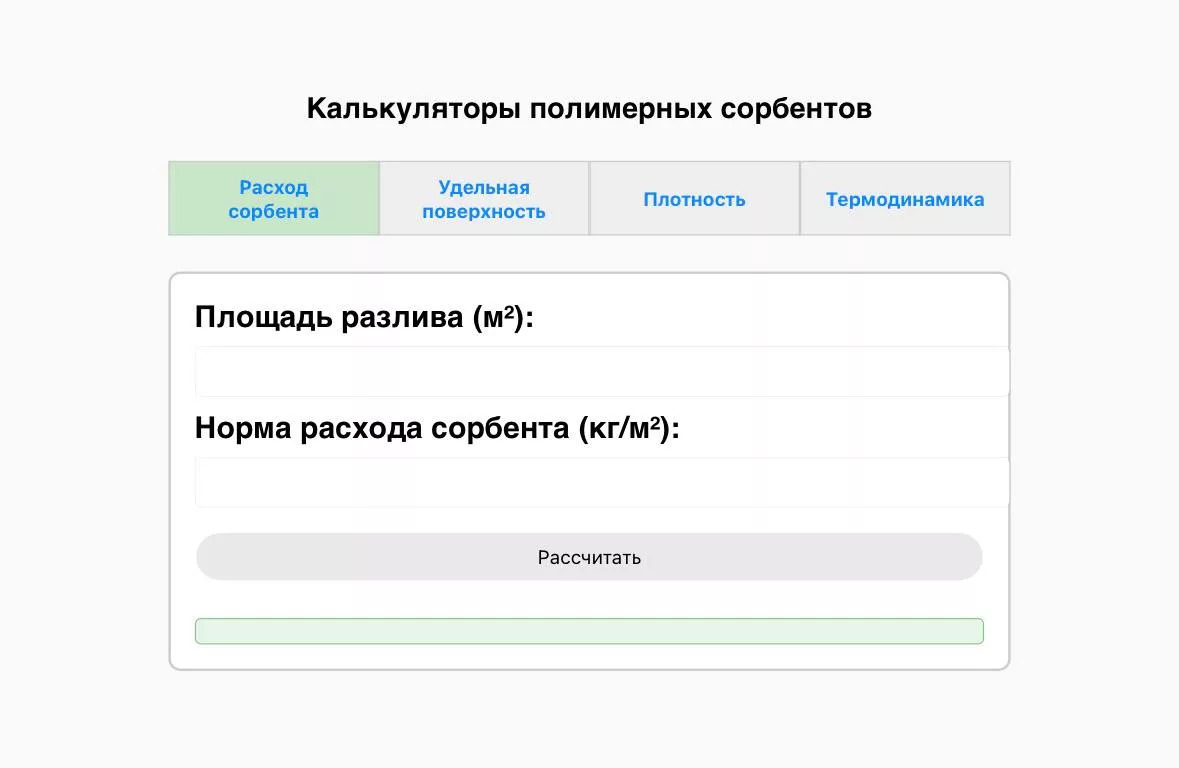Open the Плотность calculator tab
1179x768 pixels.
point(694,198)
